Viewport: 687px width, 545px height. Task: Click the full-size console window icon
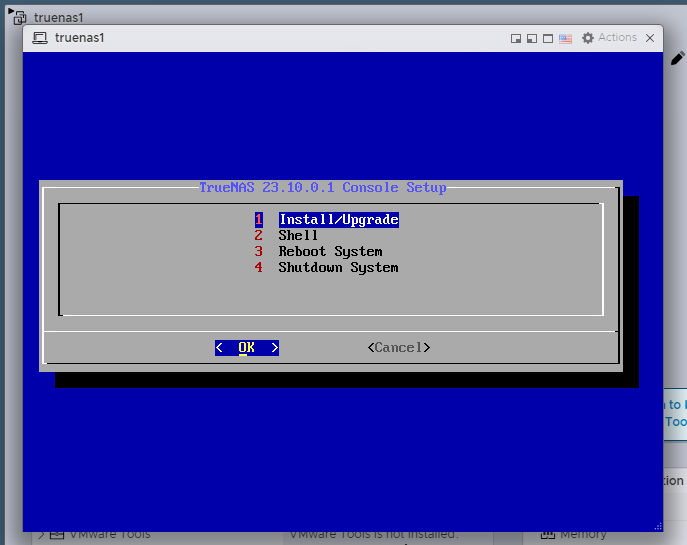[548, 38]
